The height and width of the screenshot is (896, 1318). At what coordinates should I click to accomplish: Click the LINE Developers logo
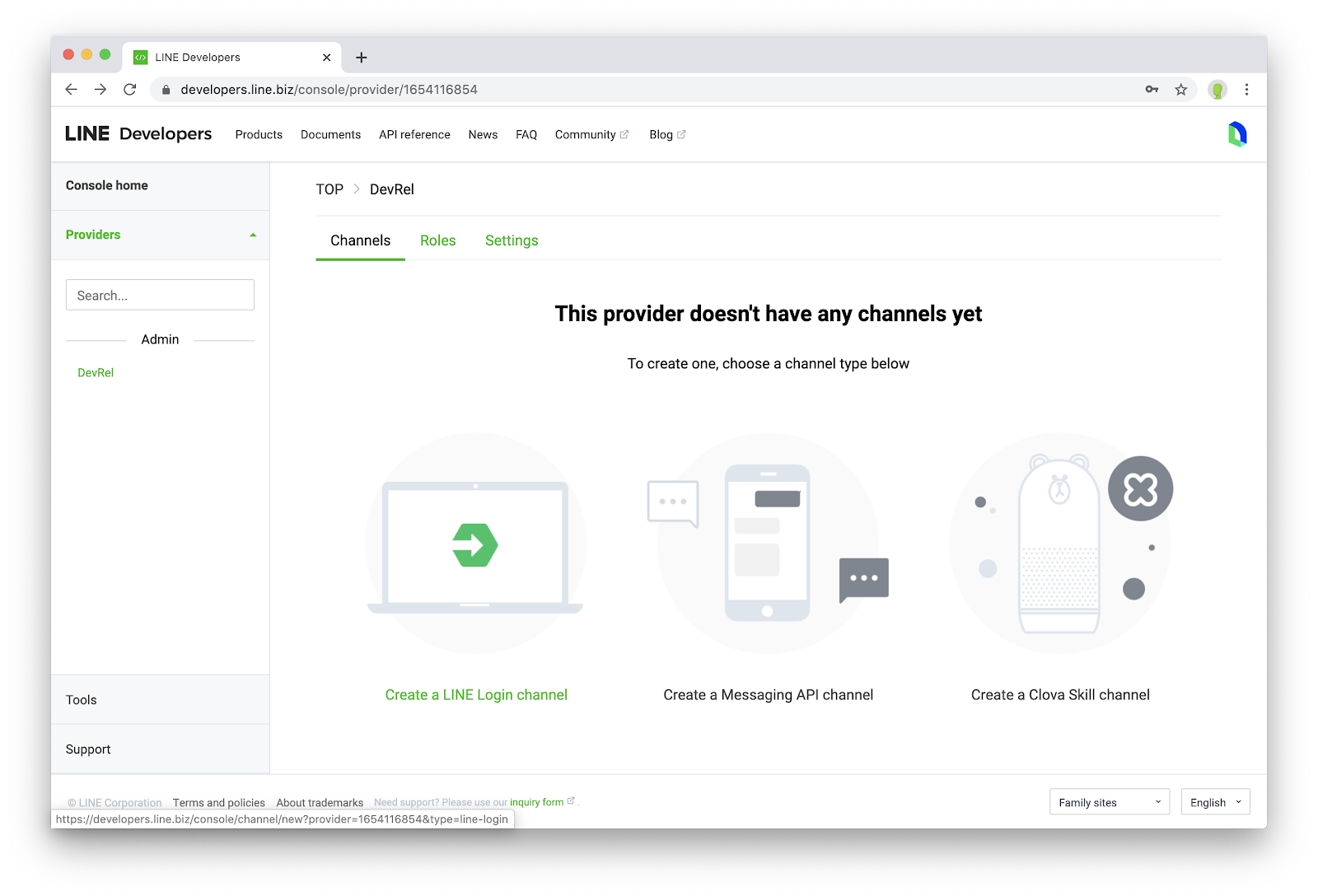pyautogui.click(x=138, y=133)
